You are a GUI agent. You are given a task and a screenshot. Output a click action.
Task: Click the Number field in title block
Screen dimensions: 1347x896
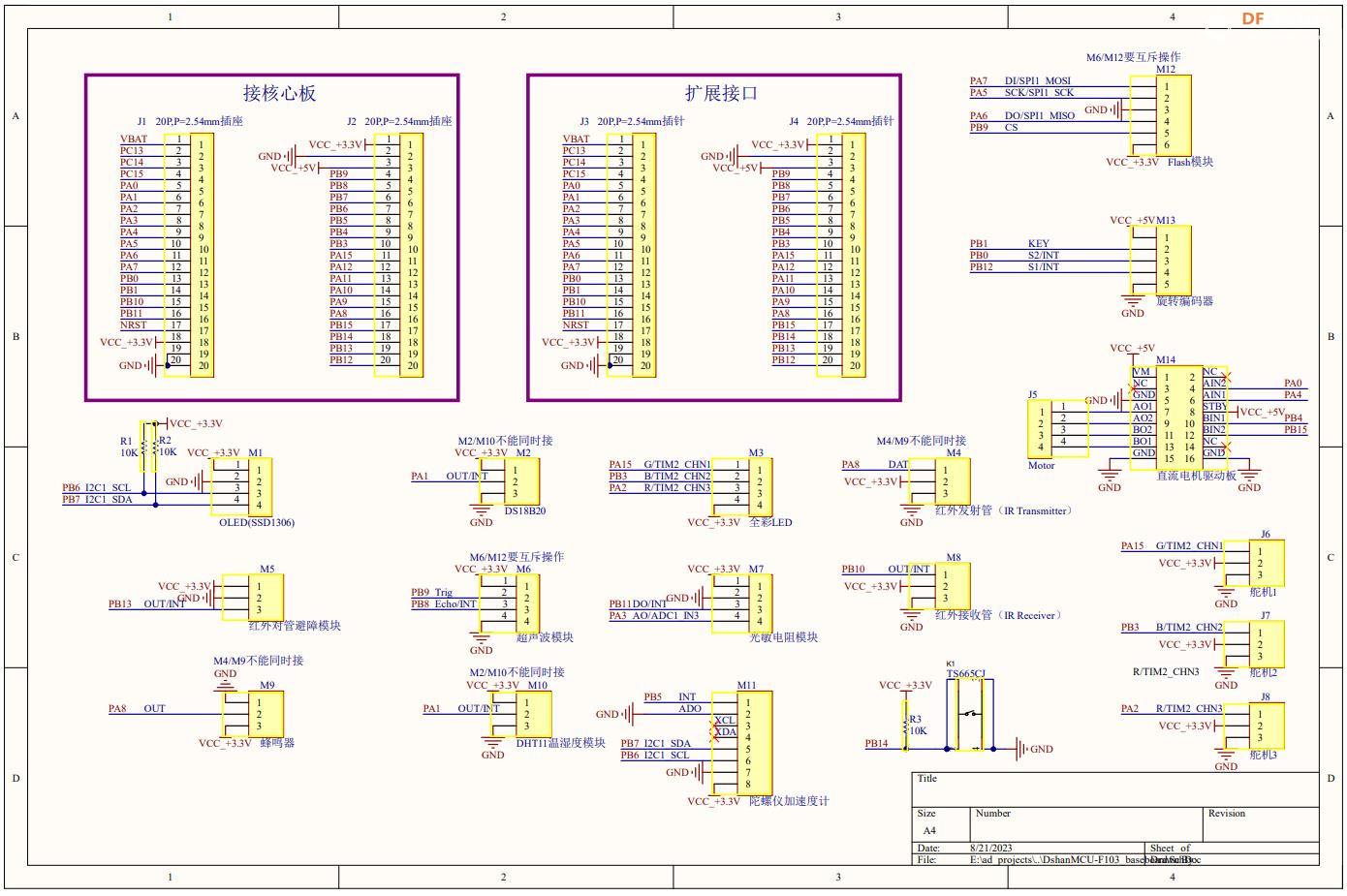click(1086, 825)
